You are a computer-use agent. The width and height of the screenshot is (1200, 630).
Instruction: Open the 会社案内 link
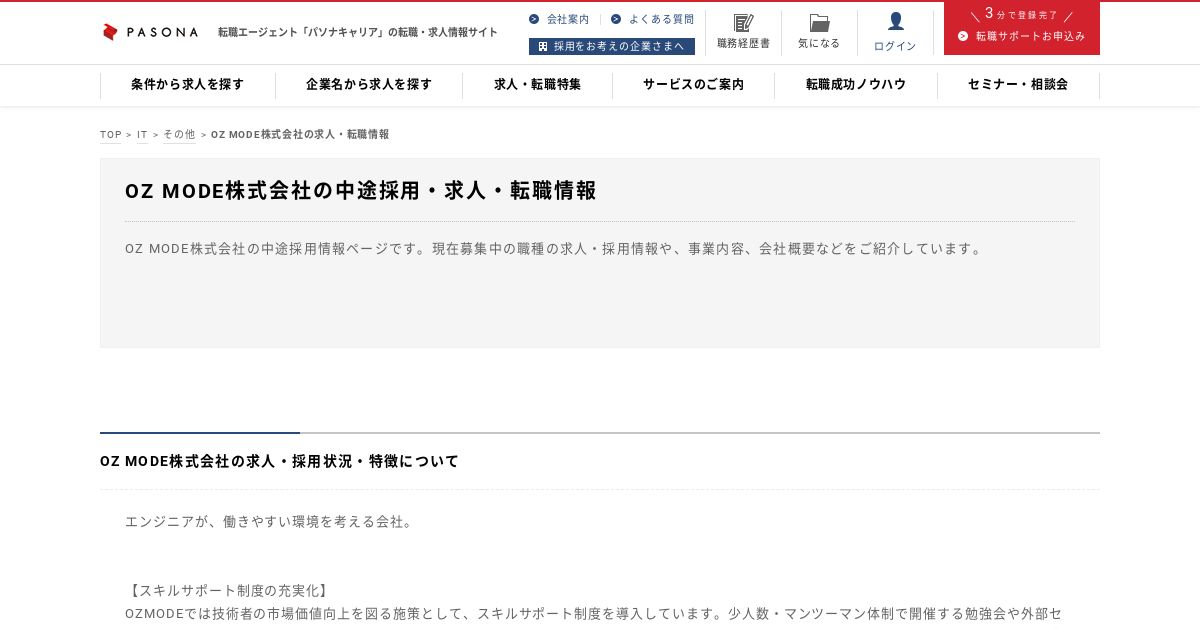pos(568,19)
